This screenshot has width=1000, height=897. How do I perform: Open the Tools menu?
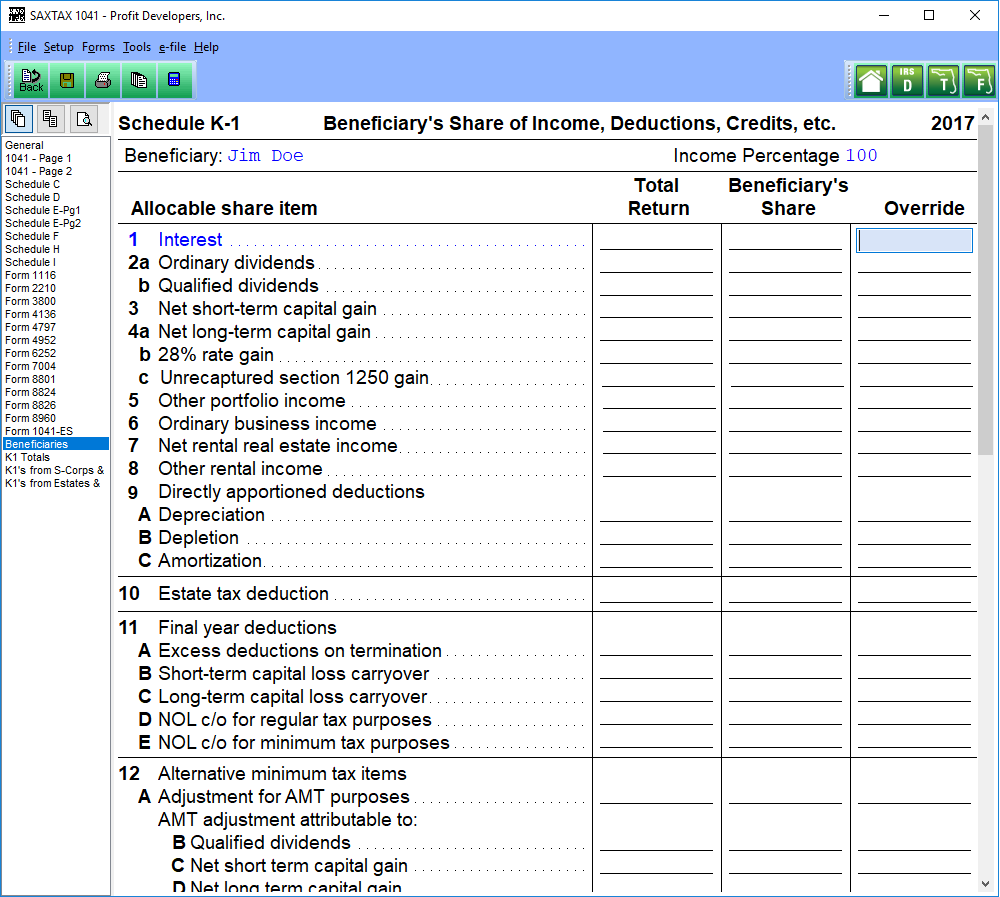(x=137, y=47)
